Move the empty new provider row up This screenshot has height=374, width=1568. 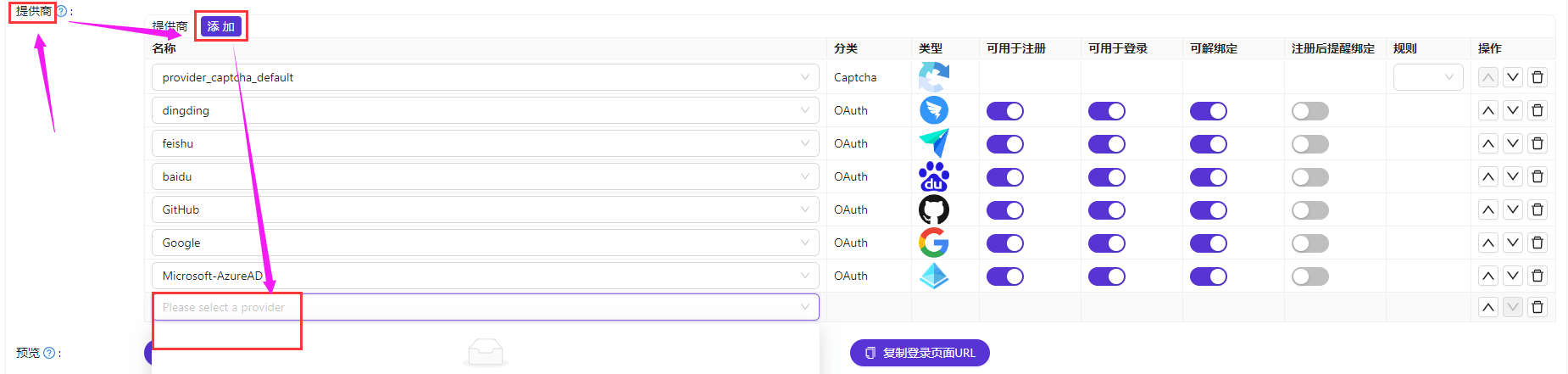click(1488, 307)
